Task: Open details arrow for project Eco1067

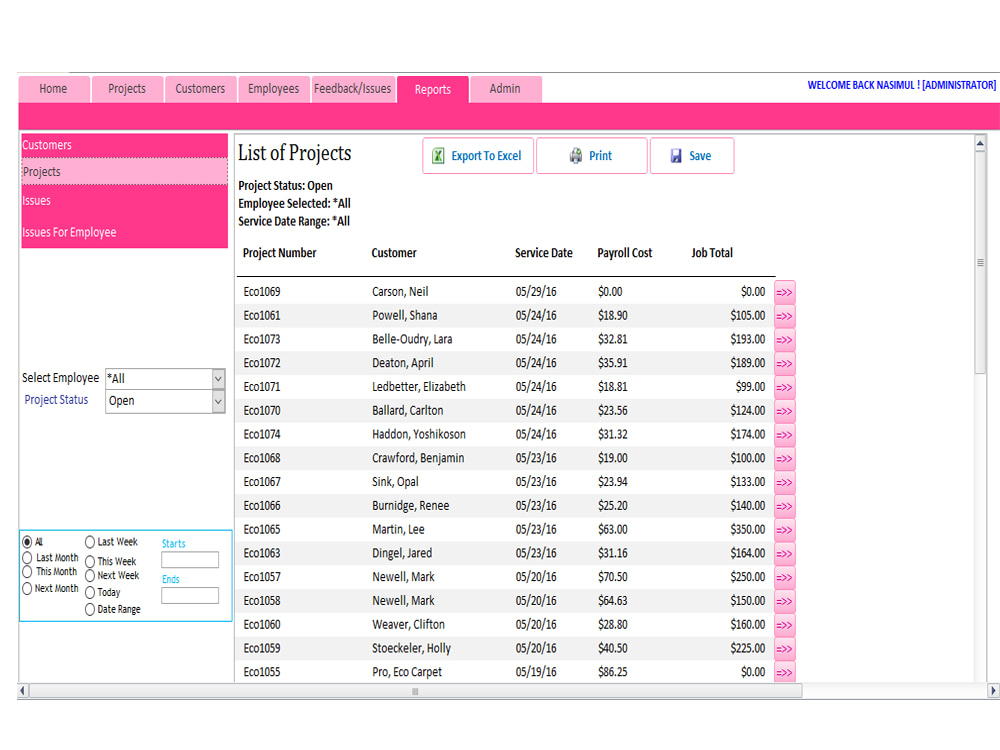Action: (x=784, y=482)
